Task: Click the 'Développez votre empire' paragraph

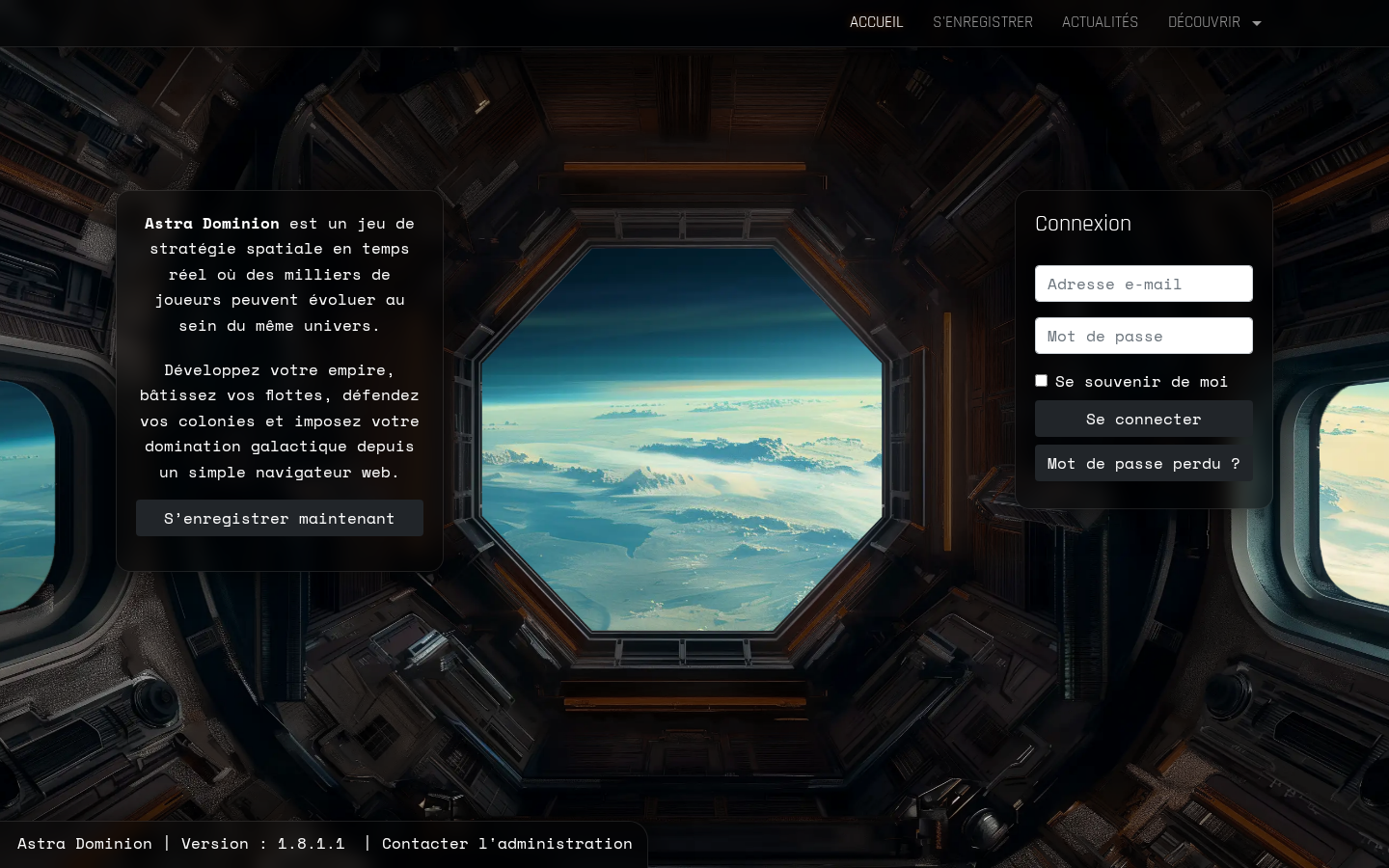Action: pos(279,420)
